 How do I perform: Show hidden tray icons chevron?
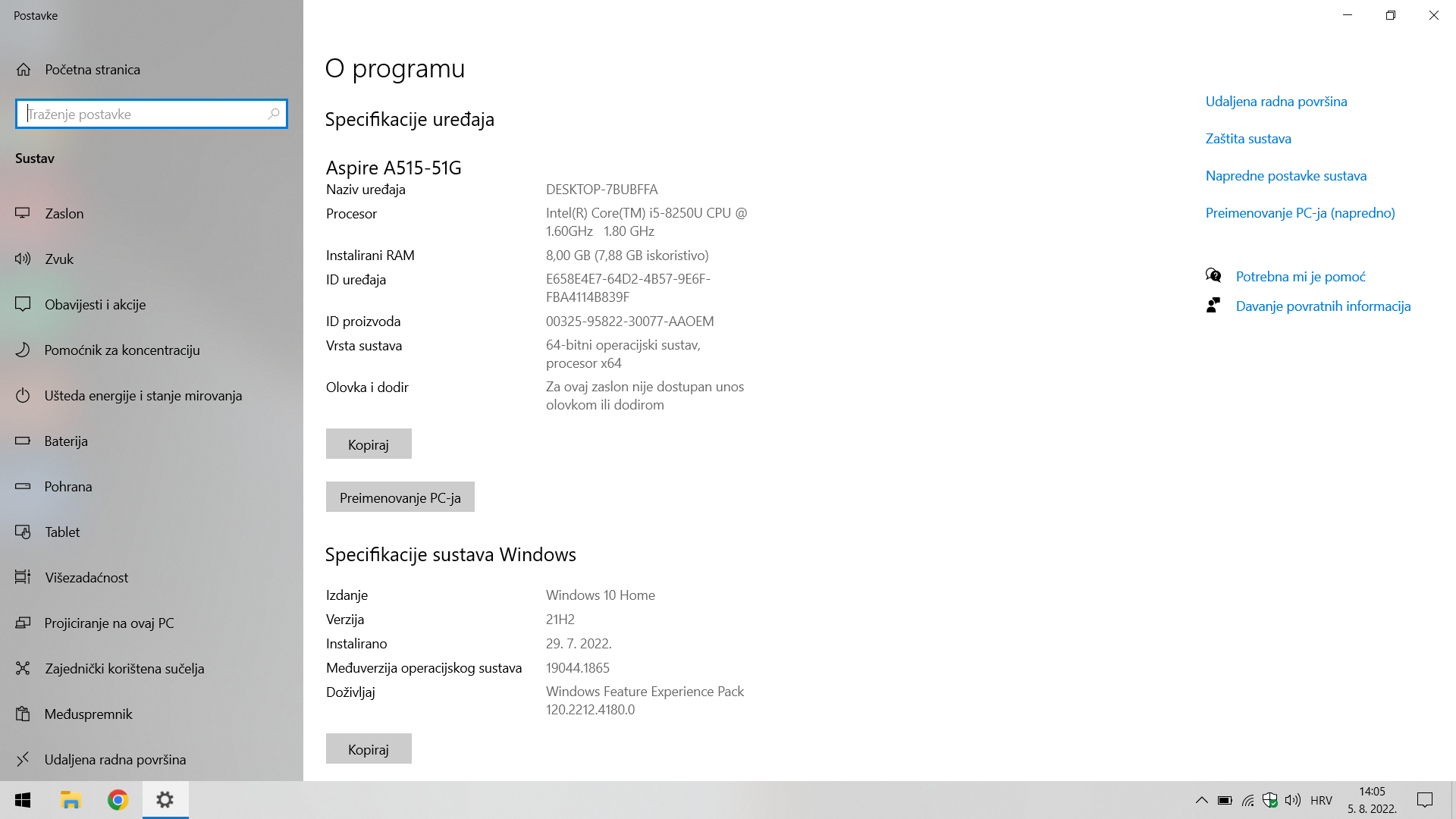pos(1202,800)
